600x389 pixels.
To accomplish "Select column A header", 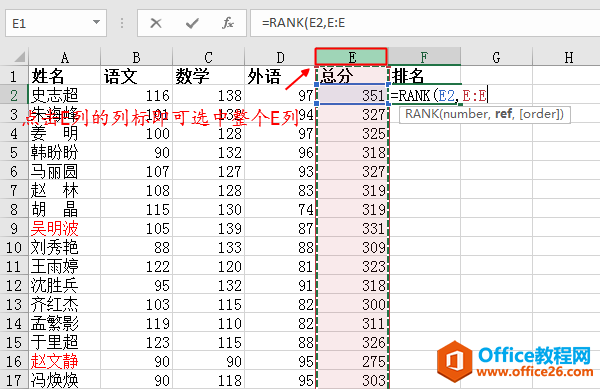I will click(65, 57).
